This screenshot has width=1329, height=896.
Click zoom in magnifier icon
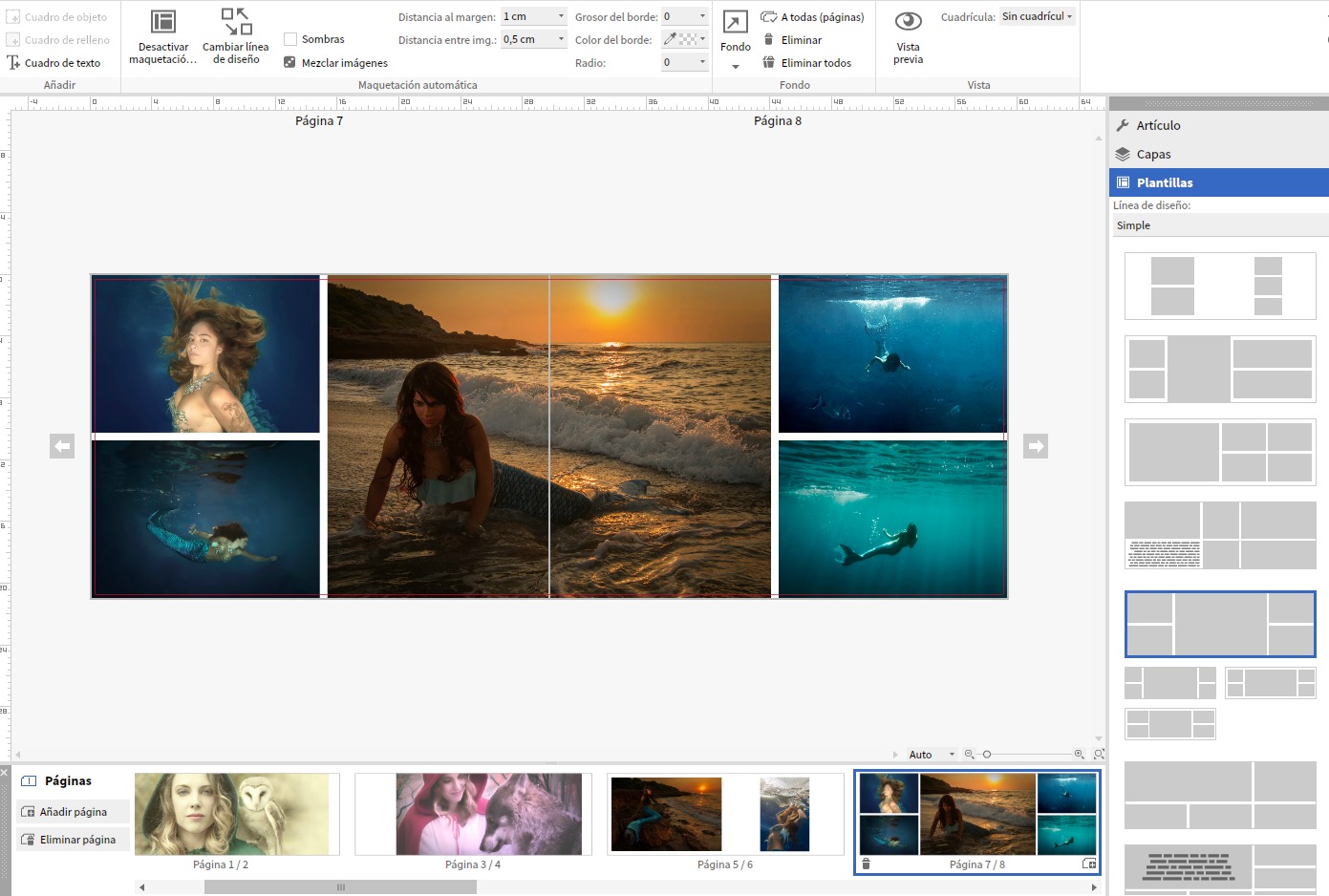[x=1079, y=755]
